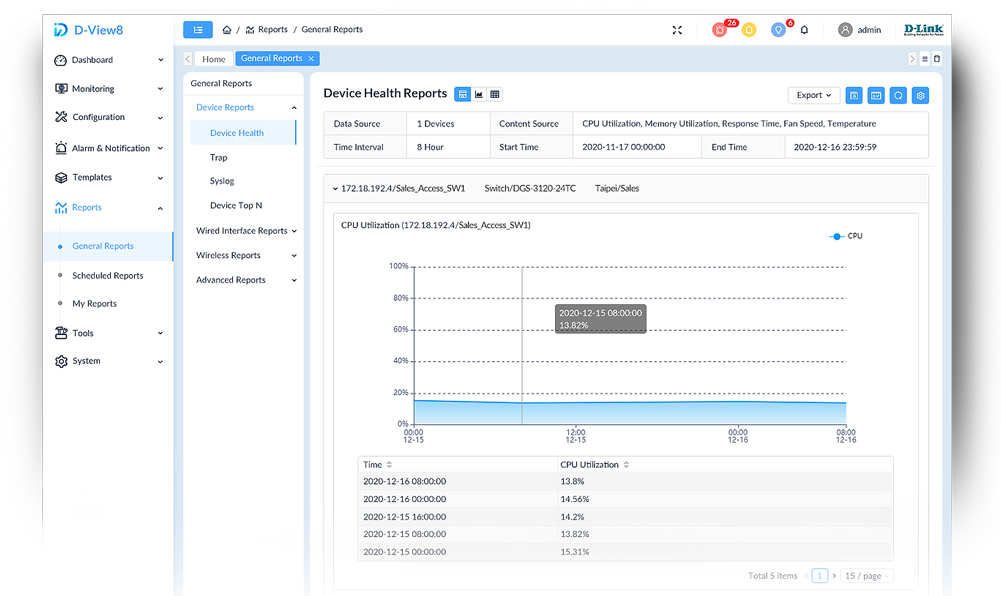Viewport: 1001px width, 596px height.
Task: Expand Wired Interface Reports group
Action: [246, 231]
